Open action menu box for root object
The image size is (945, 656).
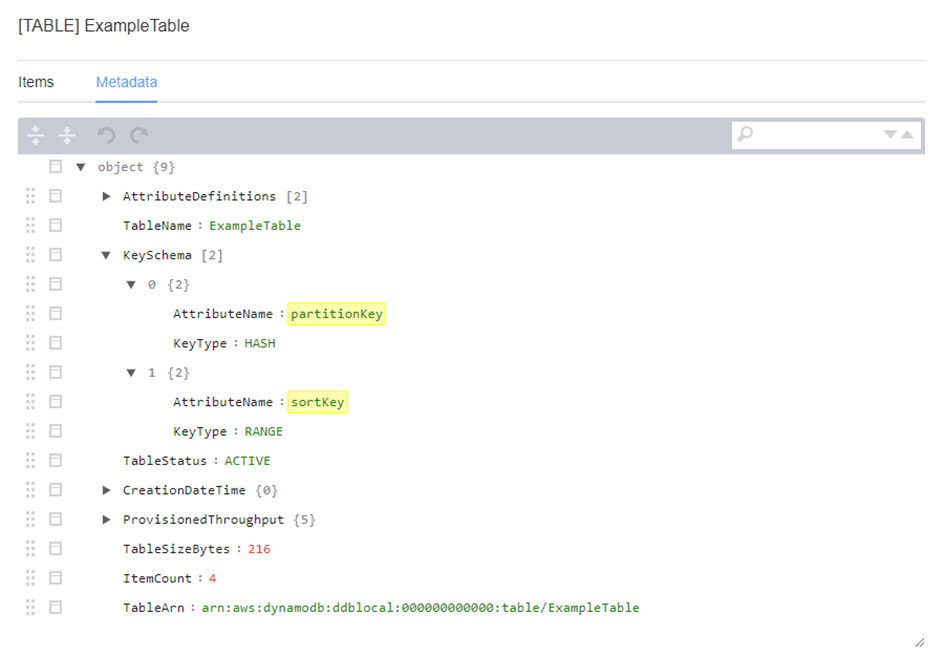coord(55,166)
